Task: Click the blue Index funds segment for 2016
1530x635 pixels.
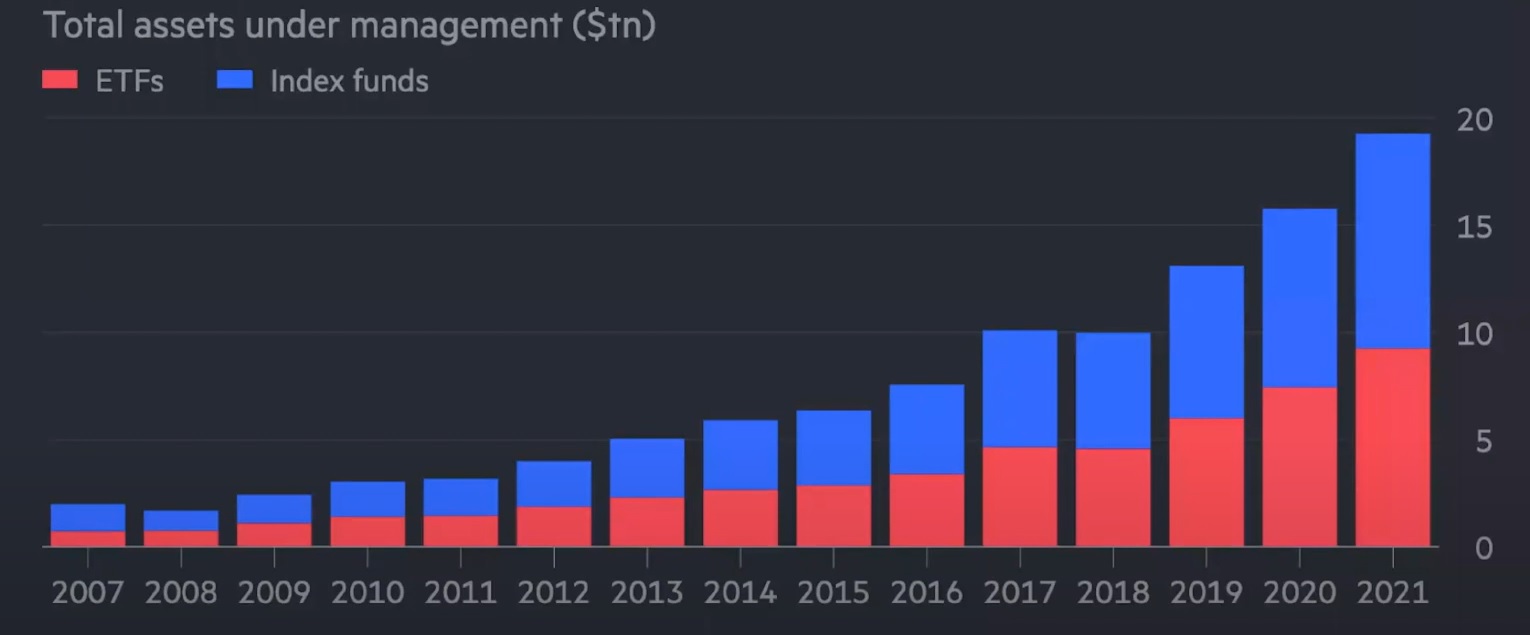Action: pos(927,430)
